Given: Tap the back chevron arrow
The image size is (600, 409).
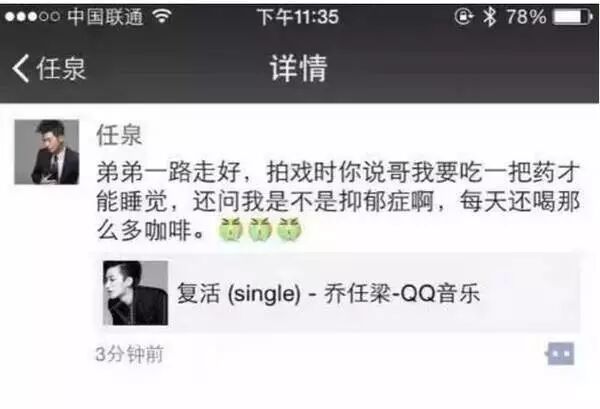Looking at the screenshot, I should [21, 68].
